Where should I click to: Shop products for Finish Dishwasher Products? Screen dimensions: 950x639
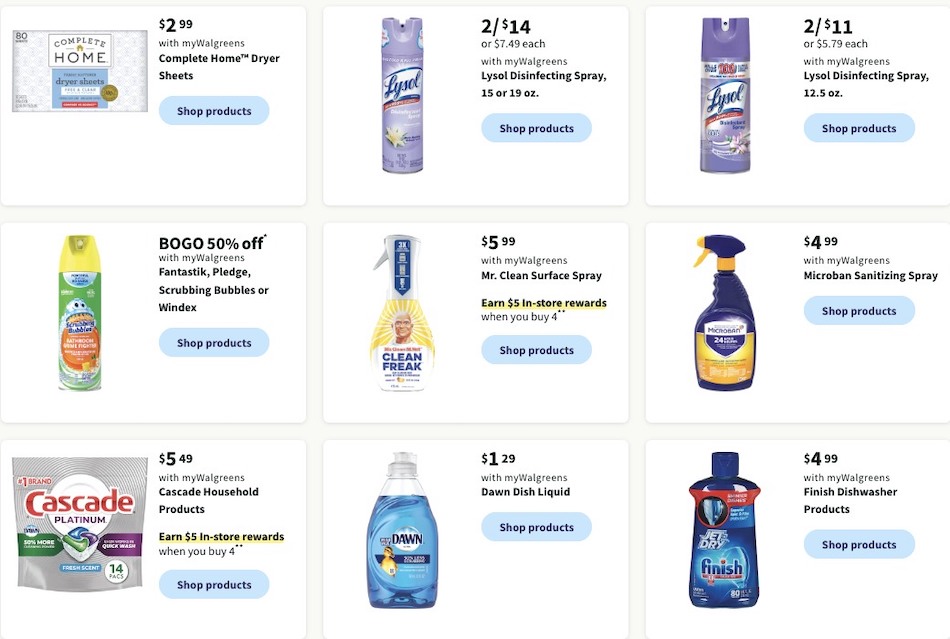[x=859, y=545]
